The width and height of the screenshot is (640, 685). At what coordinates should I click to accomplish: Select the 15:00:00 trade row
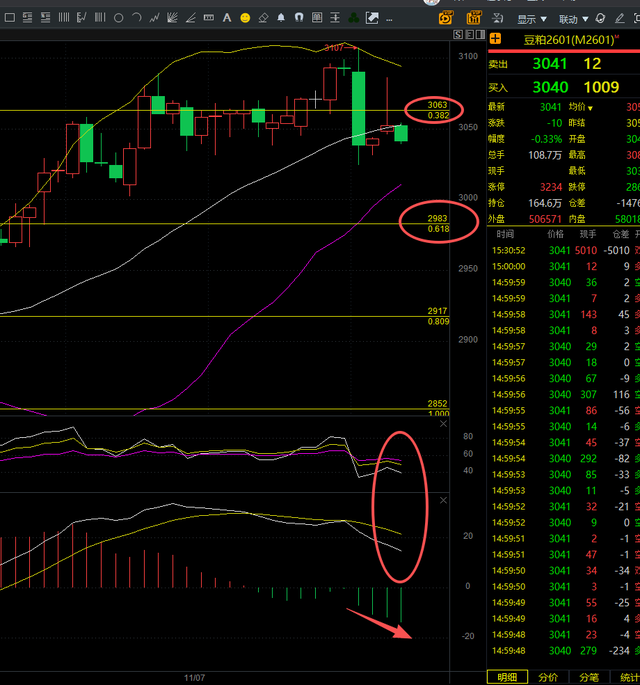coord(564,266)
